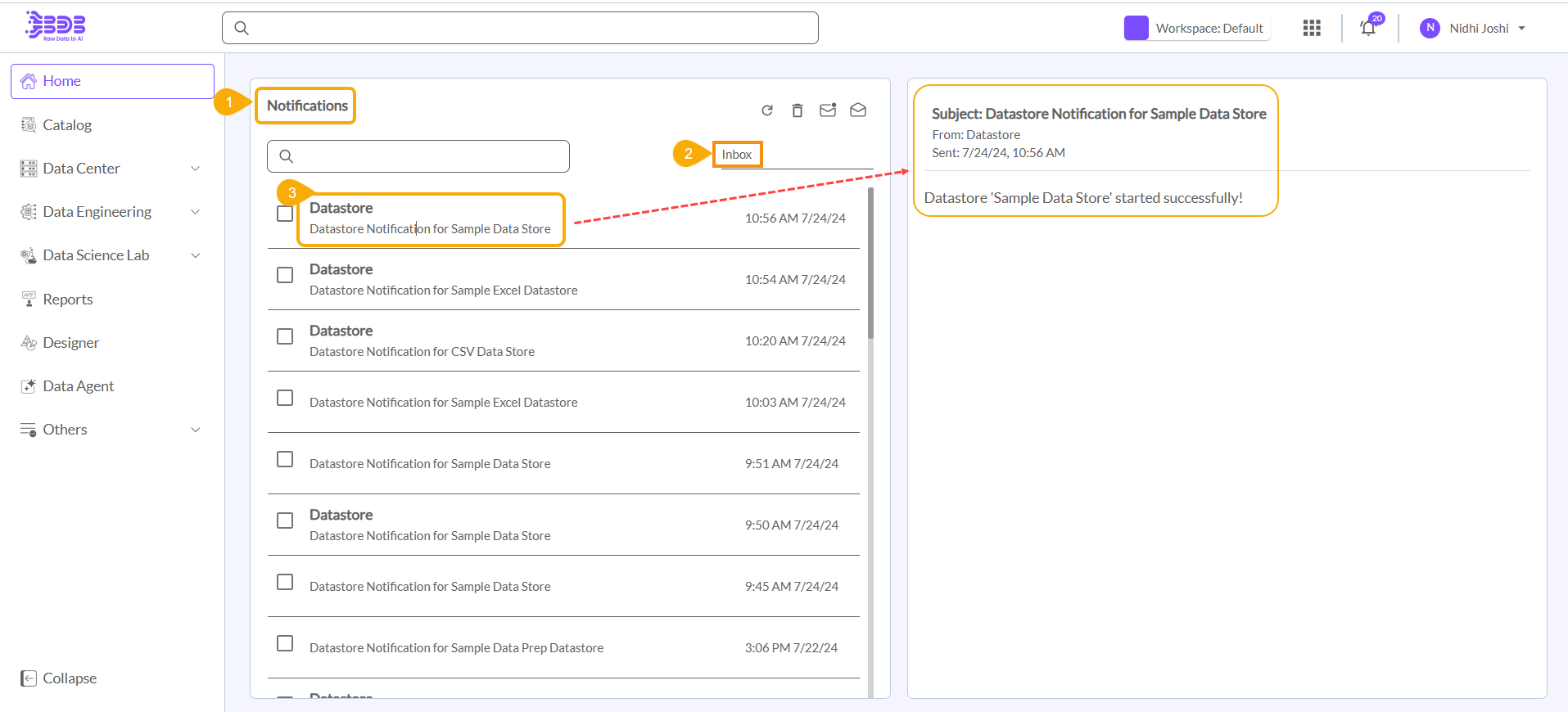This screenshot has width=1568, height=712.
Task: Click the mark as read open-envelope icon
Action: click(x=858, y=110)
